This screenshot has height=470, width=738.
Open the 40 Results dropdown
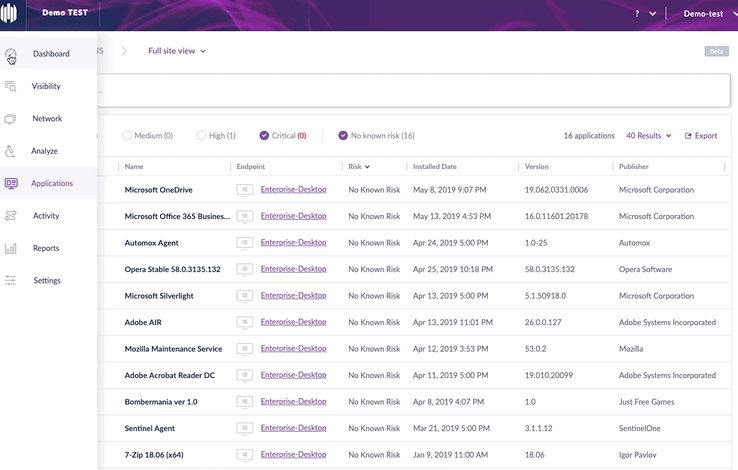point(649,135)
